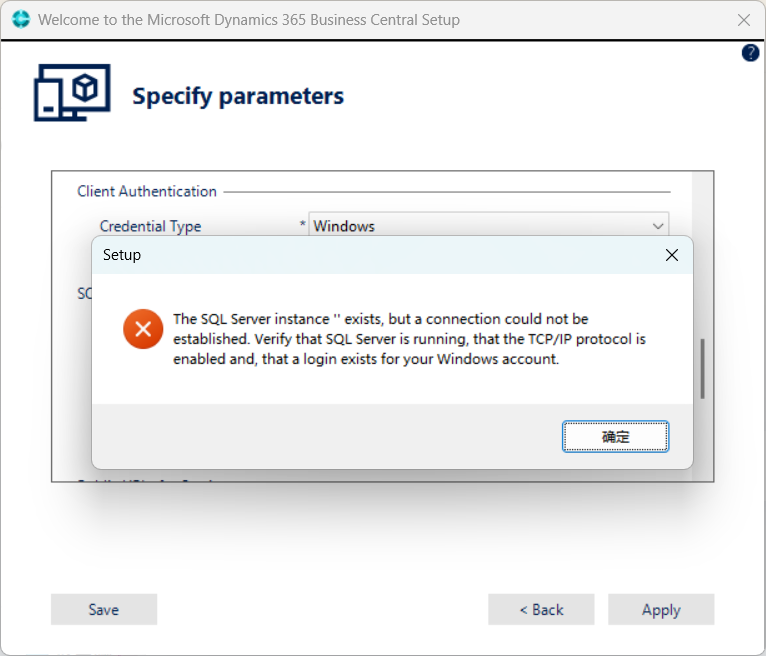Click the red error icon in Setup dialog
Image resolution: width=766 pixels, height=656 pixels.
tap(143, 329)
